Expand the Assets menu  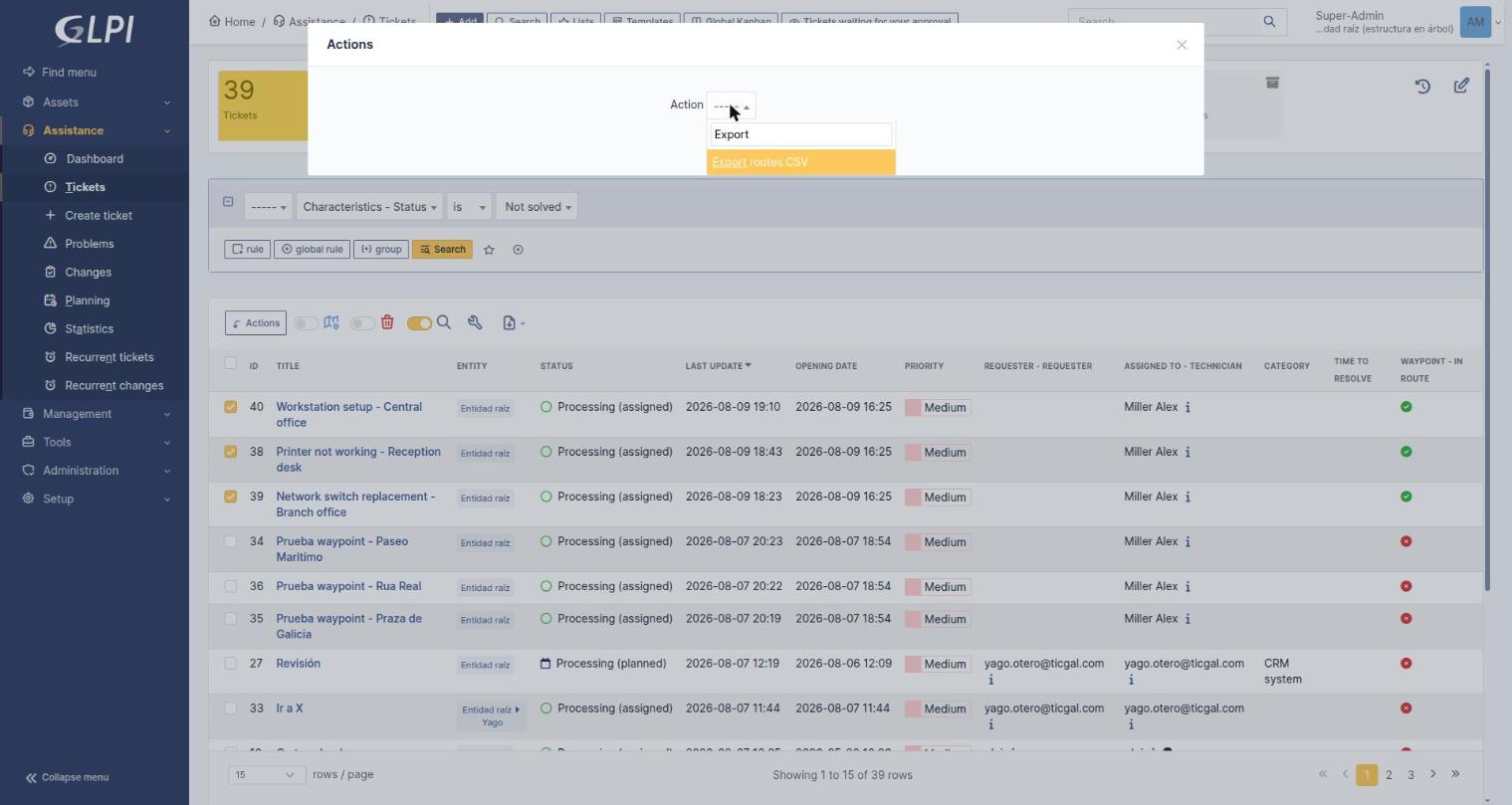[95, 102]
